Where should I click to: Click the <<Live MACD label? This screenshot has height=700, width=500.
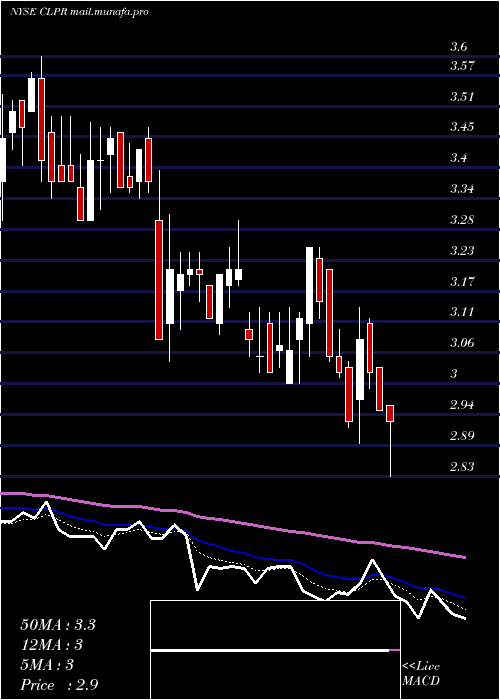(x=421, y=674)
